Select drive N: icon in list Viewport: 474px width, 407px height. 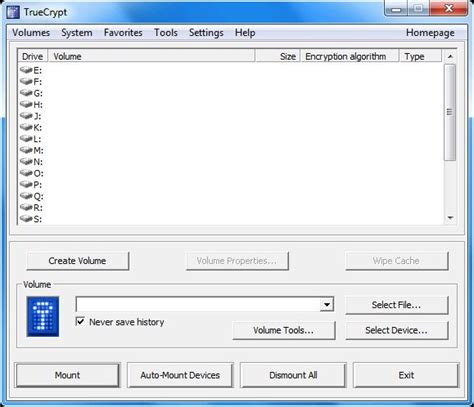26,161
